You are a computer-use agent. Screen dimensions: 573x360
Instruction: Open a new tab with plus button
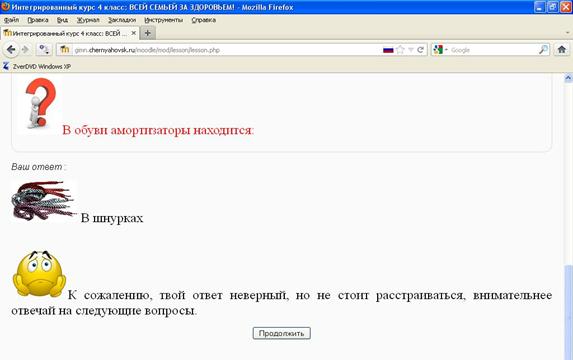click(148, 33)
